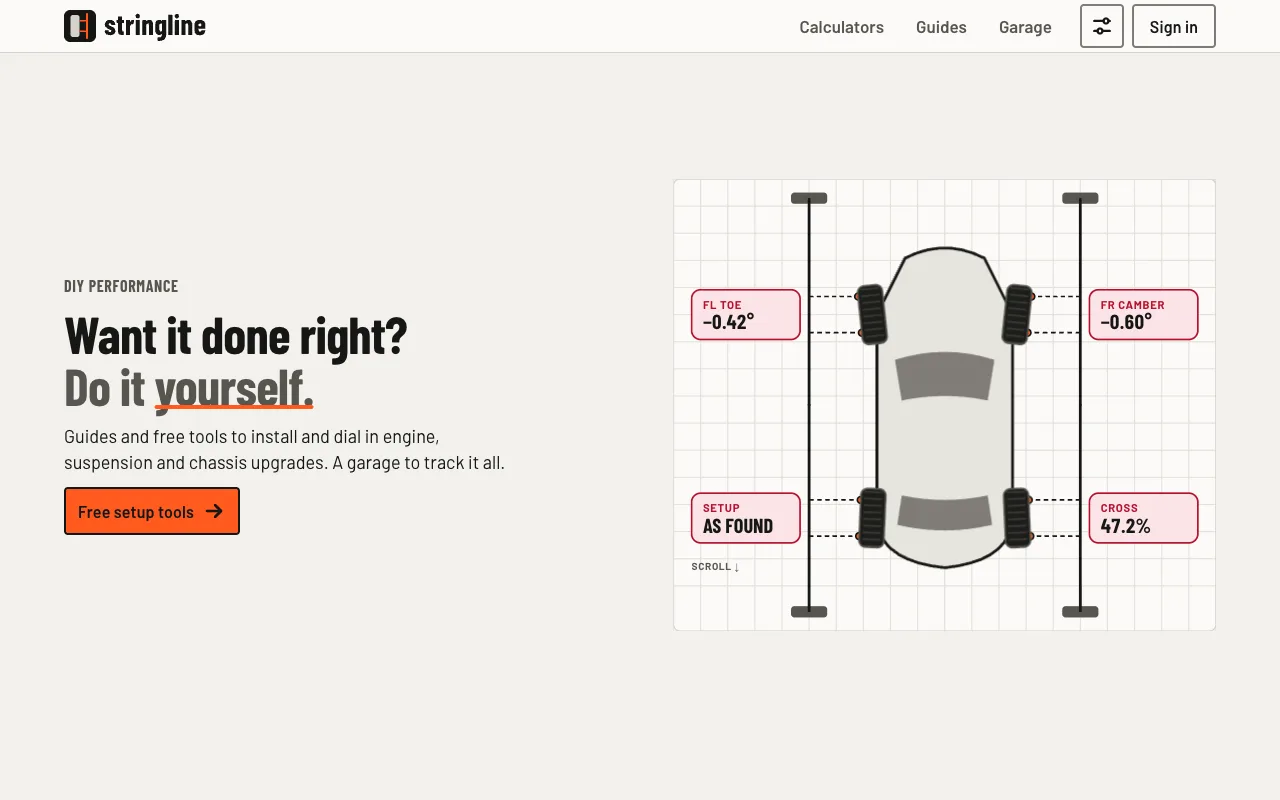Click the stringline logo icon
Image resolution: width=1280 pixels, height=800 pixels.
click(80, 26)
